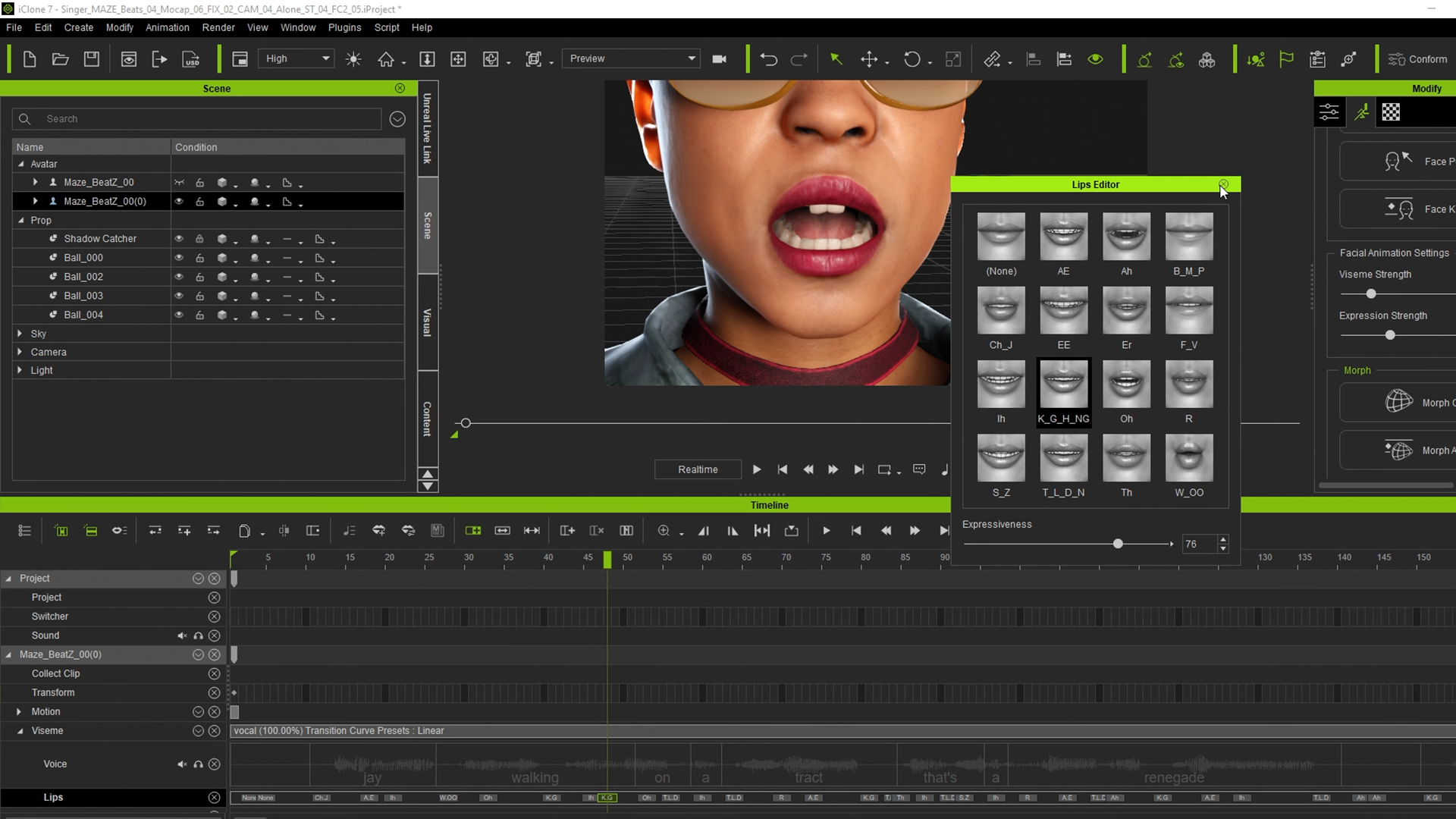
Task: Select the Rotate object tool
Action: click(912, 59)
